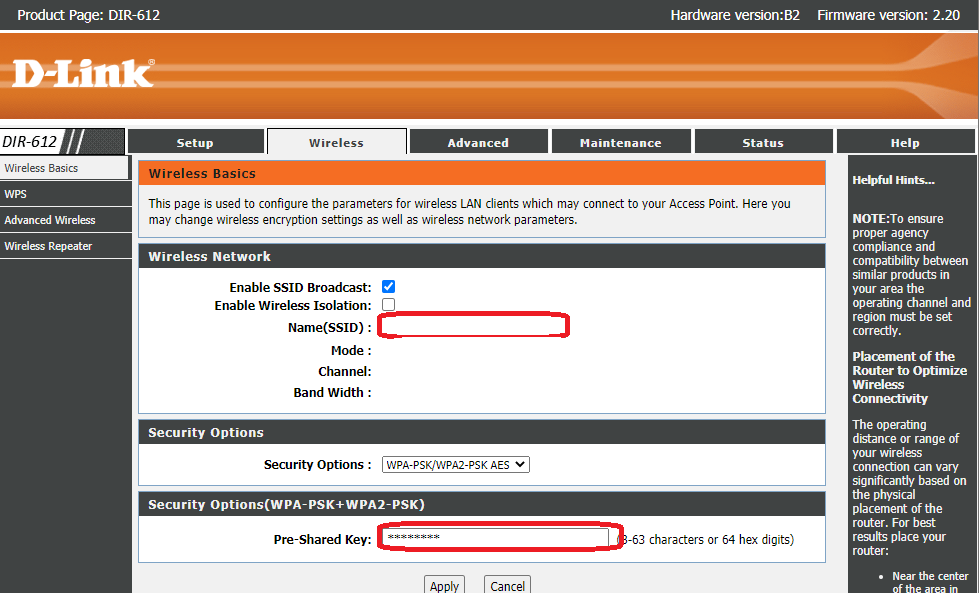The width and height of the screenshot is (979, 593).
Task: Click the Name(SSID) input field
Action: (x=473, y=326)
